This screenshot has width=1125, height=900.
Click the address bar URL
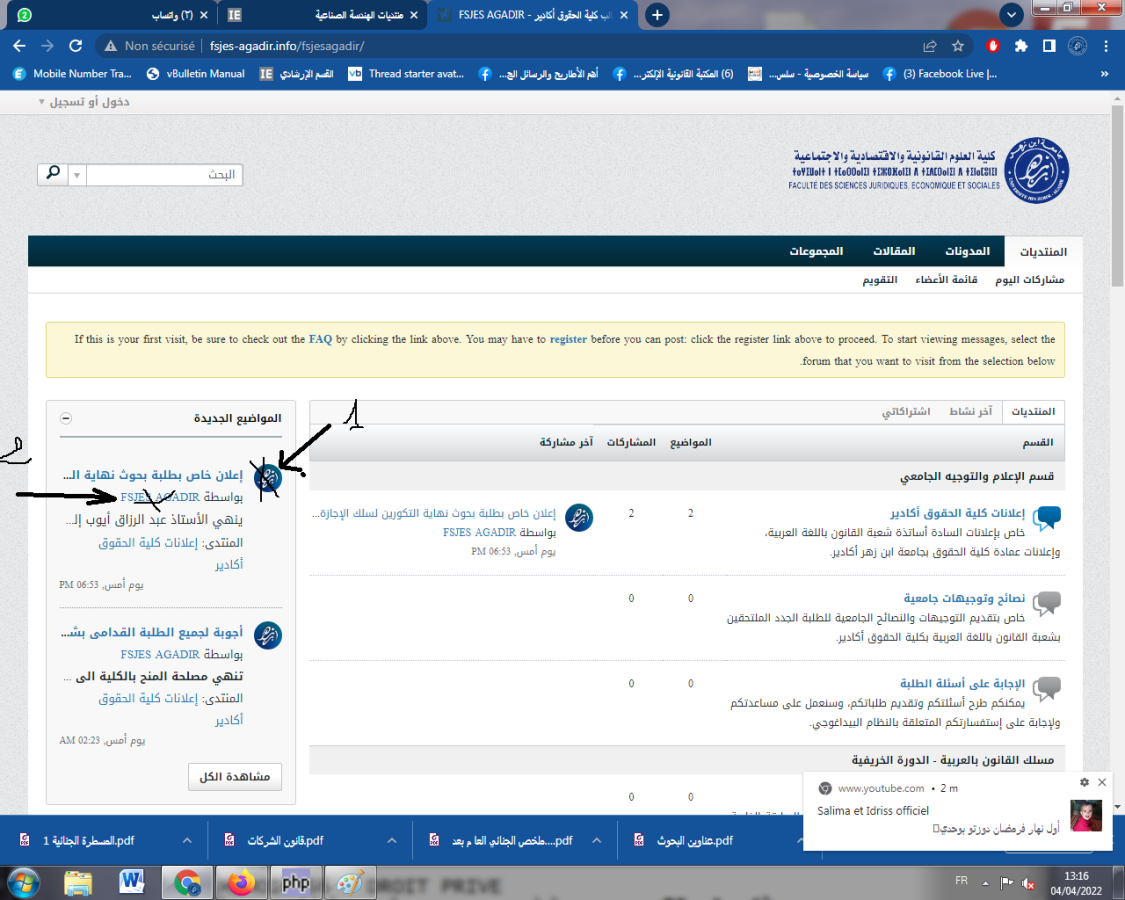tap(287, 46)
